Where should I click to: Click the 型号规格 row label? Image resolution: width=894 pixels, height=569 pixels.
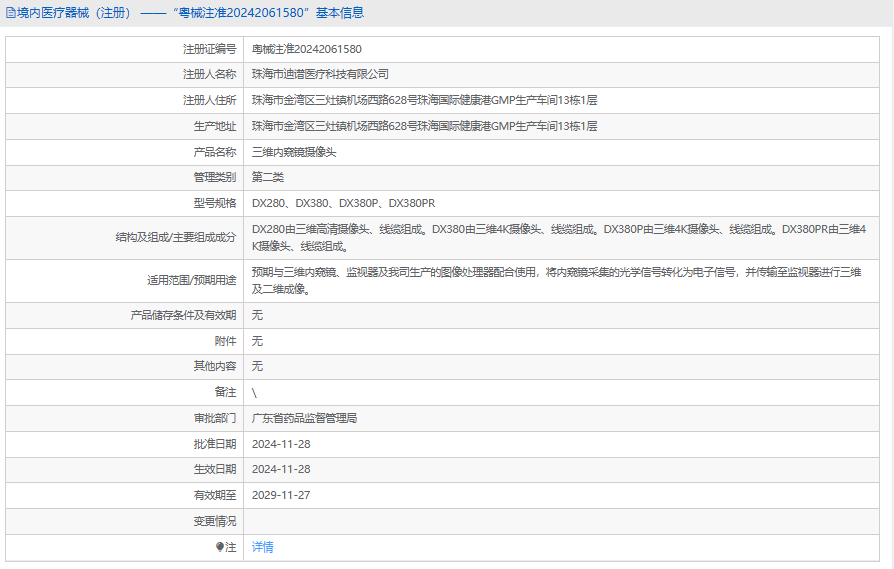214,203
